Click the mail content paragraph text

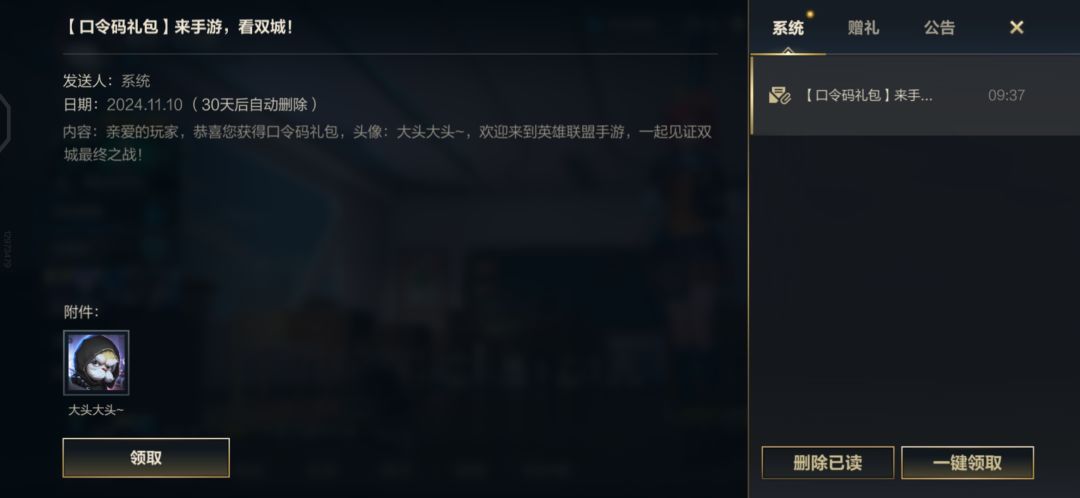(387, 143)
